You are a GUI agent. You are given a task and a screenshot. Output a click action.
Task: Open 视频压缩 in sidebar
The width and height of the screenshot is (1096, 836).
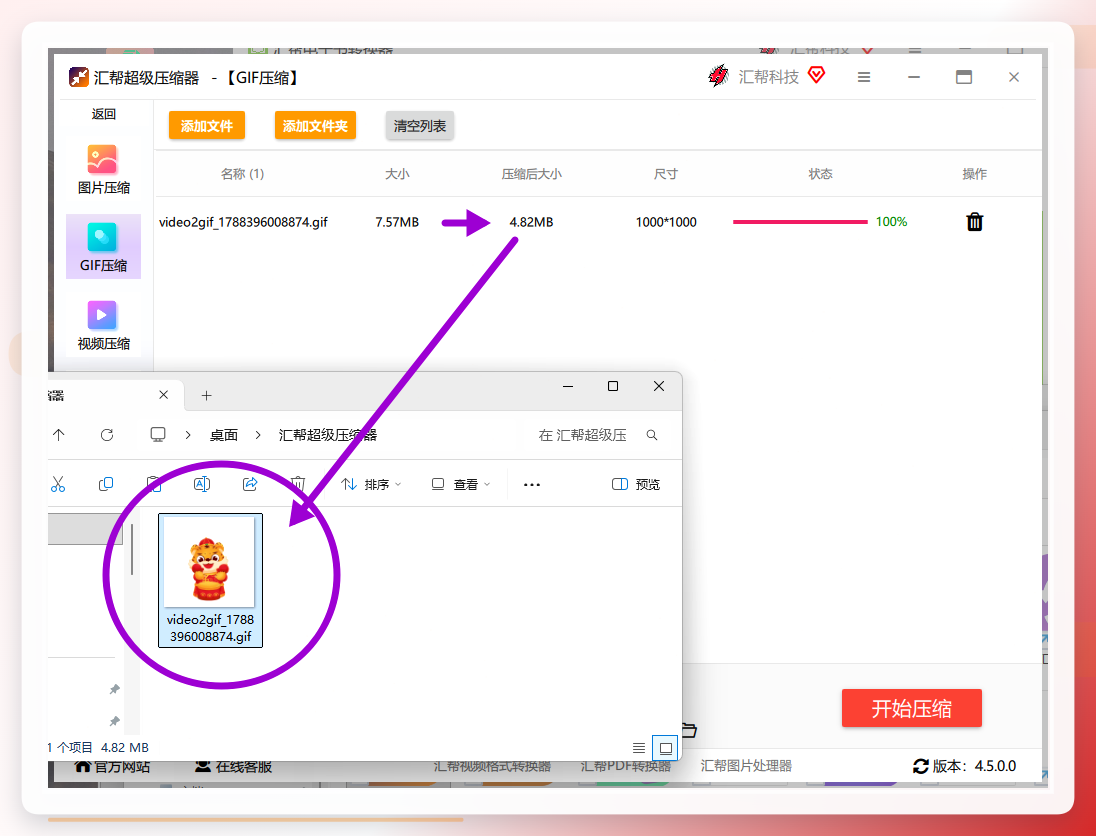click(103, 325)
